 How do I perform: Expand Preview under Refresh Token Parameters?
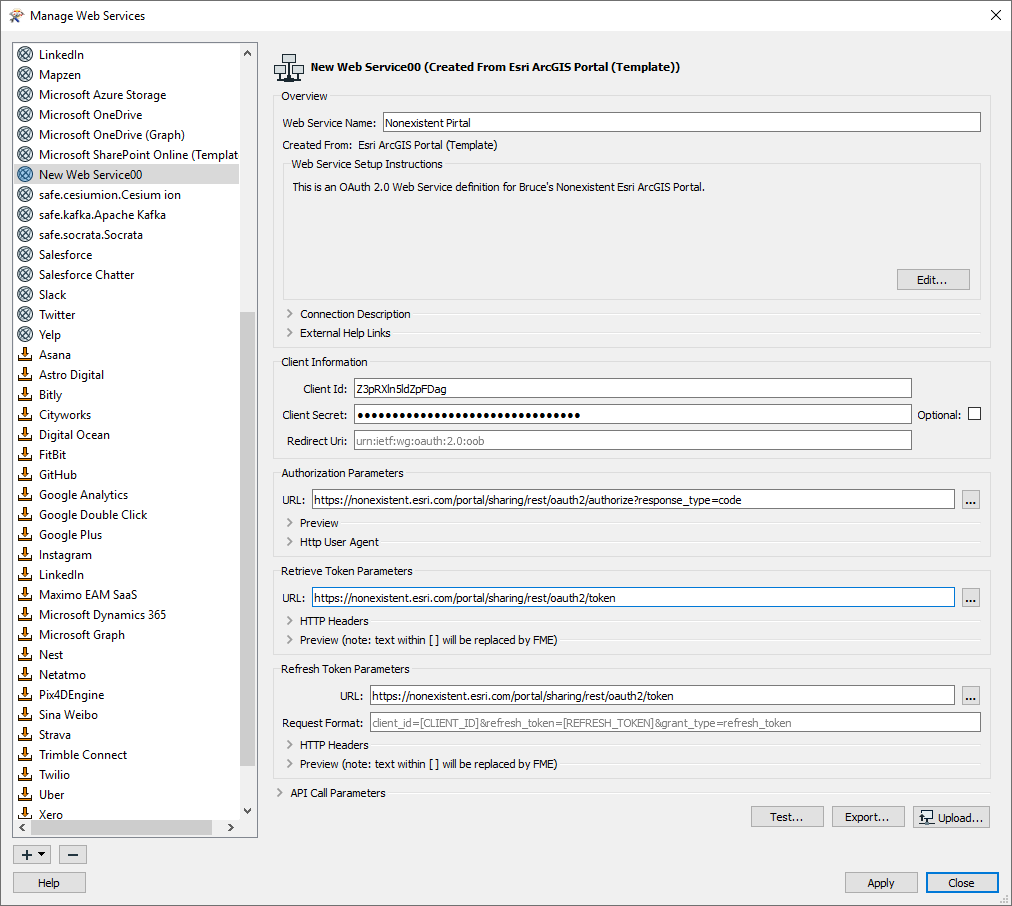(290, 763)
